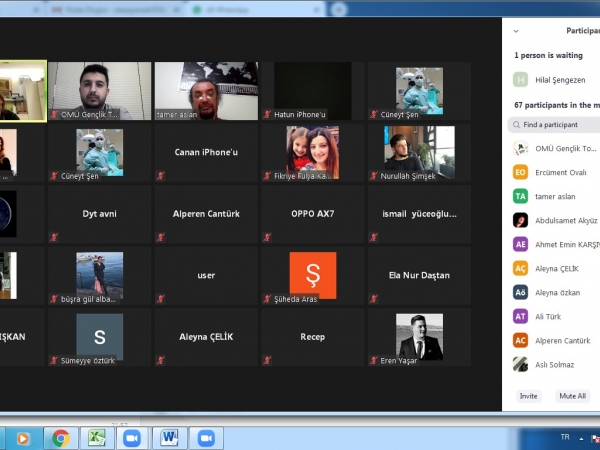Click the Şüheda Aras tile
600x450 pixels.
pyautogui.click(x=313, y=276)
